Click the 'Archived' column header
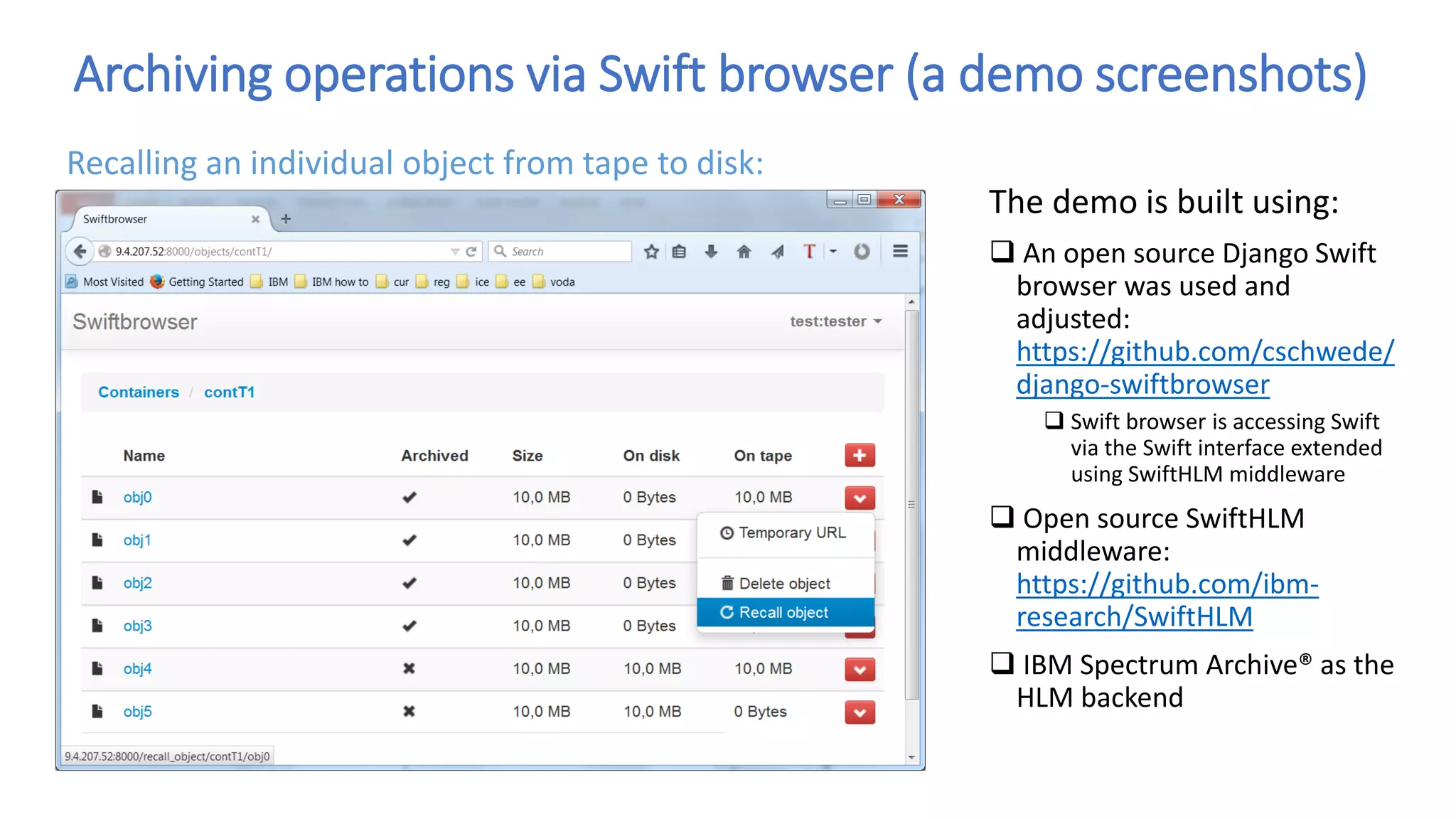 point(434,456)
